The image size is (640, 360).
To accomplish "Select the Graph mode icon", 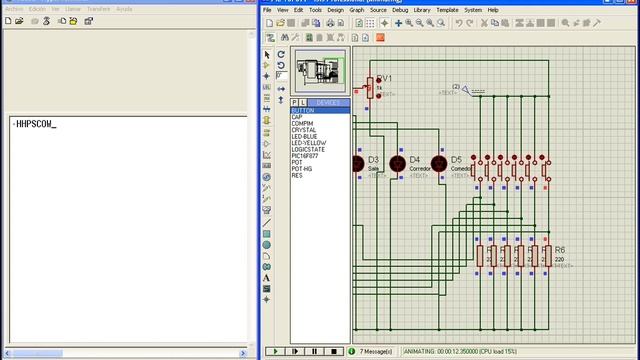I will tap(267, 155).
